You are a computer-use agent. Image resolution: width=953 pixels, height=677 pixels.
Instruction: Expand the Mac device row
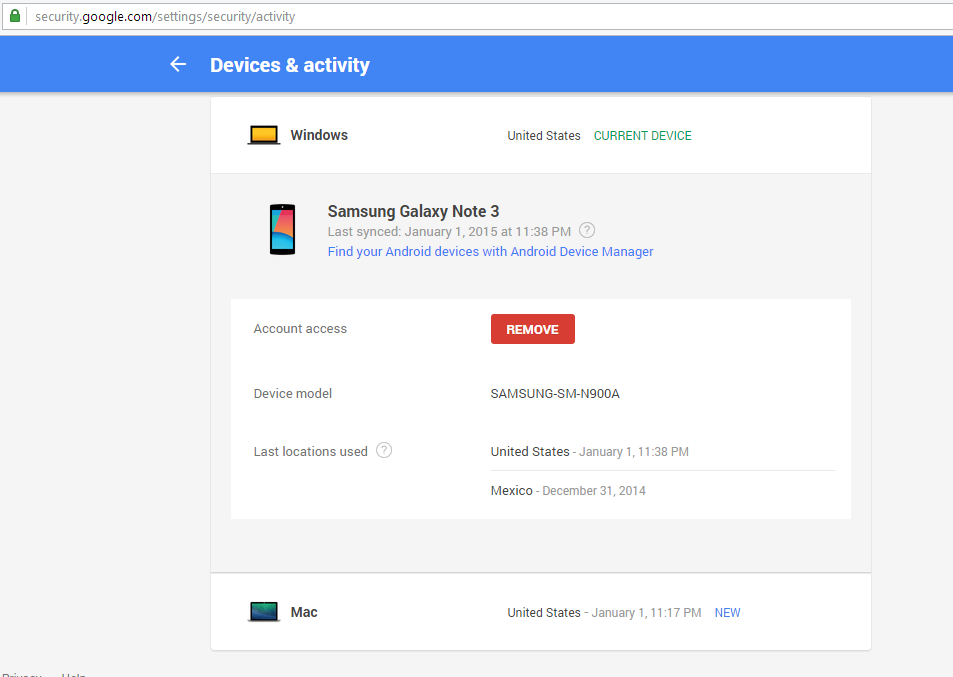(541, 612)
